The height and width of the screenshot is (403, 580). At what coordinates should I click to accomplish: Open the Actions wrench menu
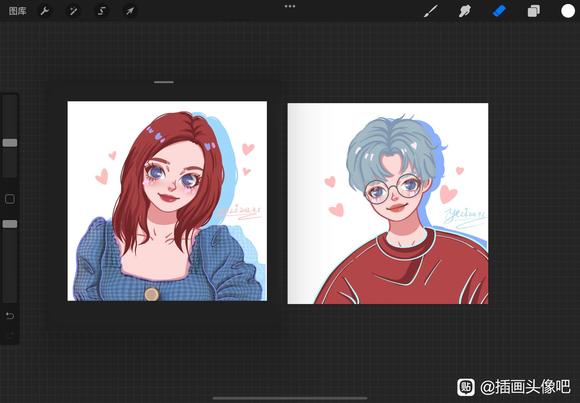coord(45,11)
